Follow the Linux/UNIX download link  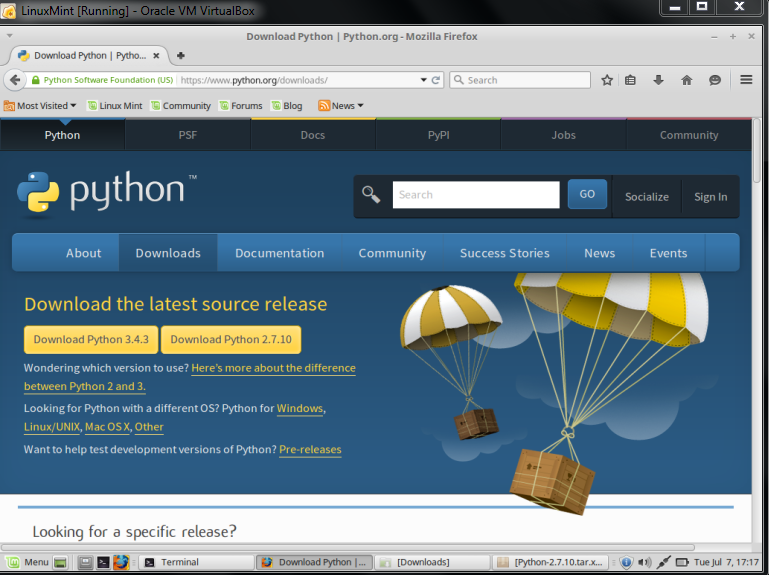pyautogui.click(x=52, y=427)
